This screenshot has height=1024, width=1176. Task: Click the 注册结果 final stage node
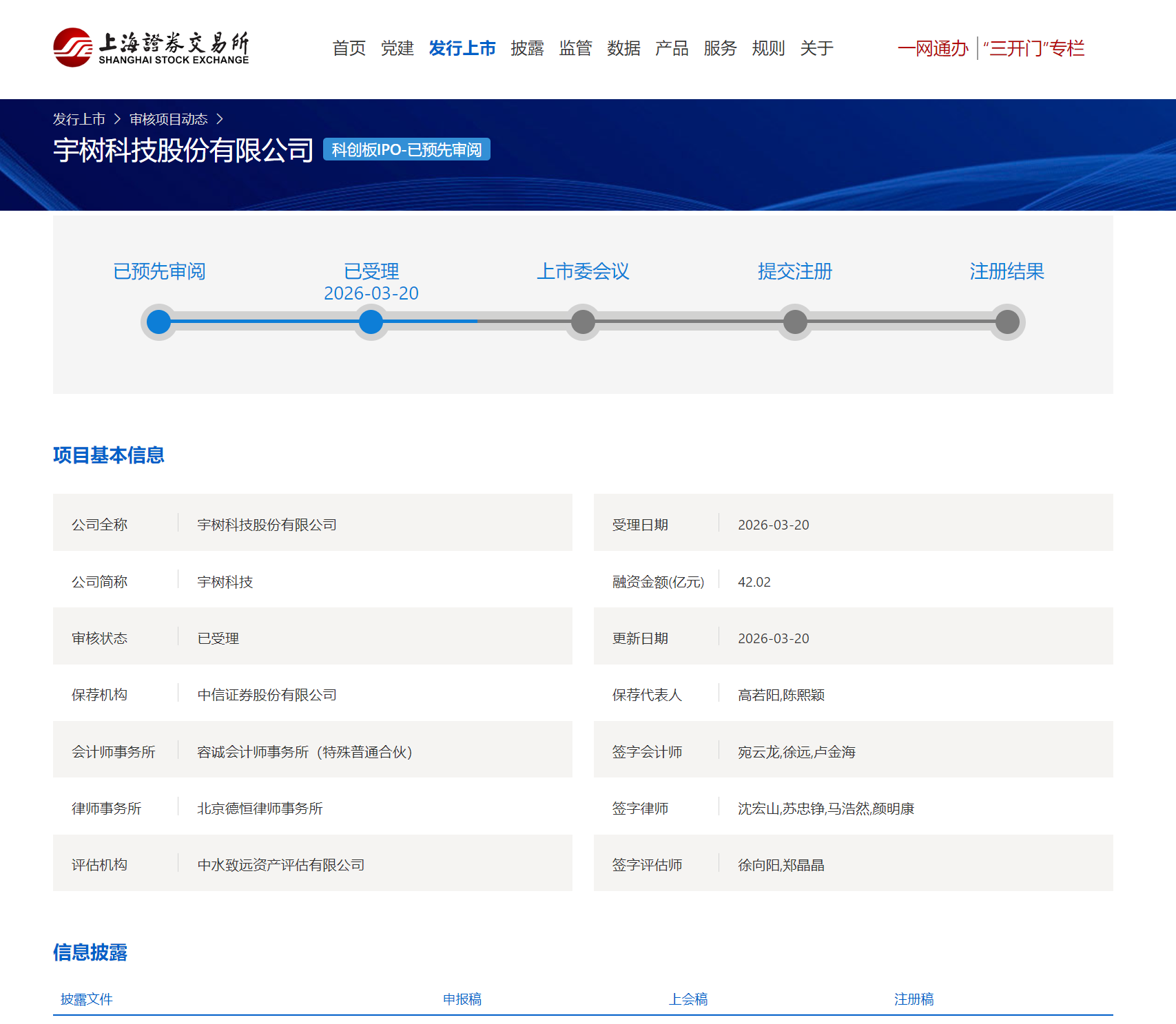click(1007, 322)
